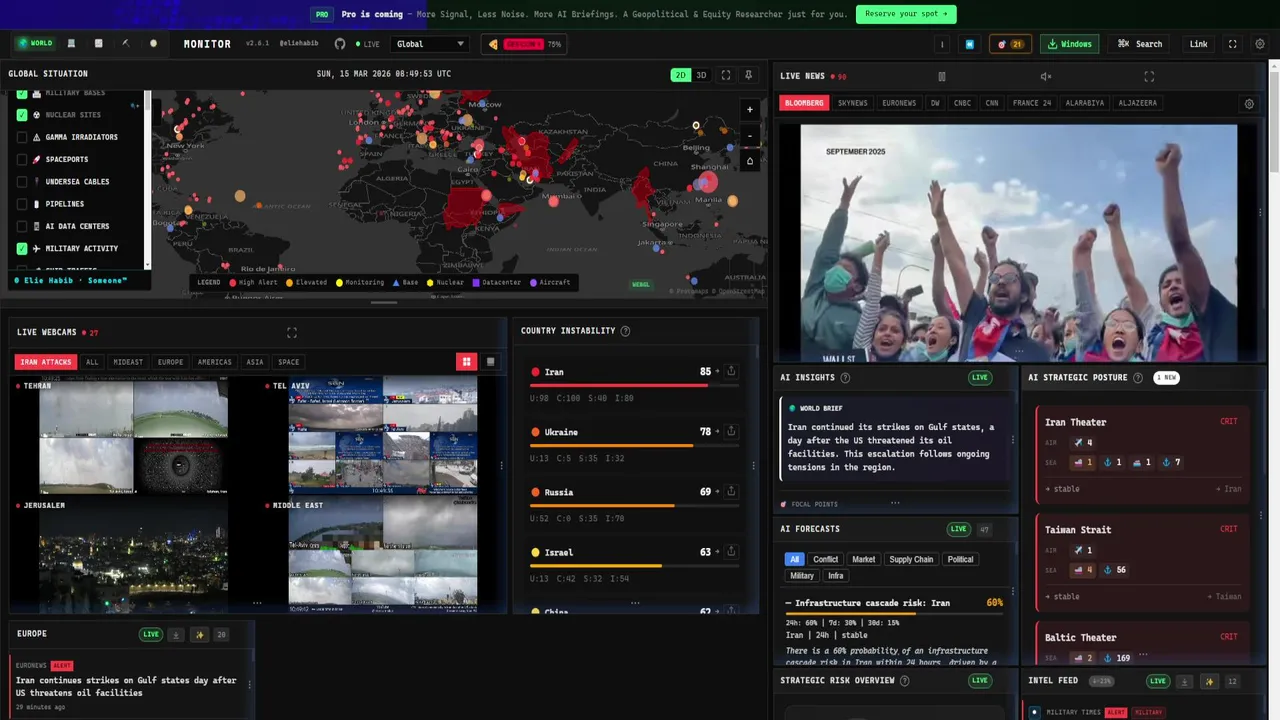Toggle the Nuclear Sites layer checkbox
This screenshot has height=720, width=1280.
pos(22,115)
